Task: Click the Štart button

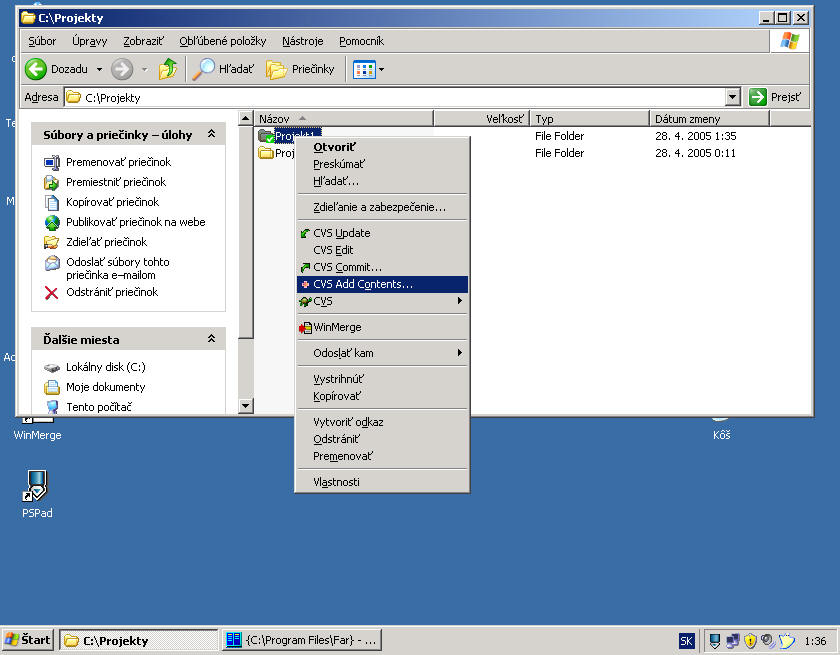Action: (x=27, y=640)
